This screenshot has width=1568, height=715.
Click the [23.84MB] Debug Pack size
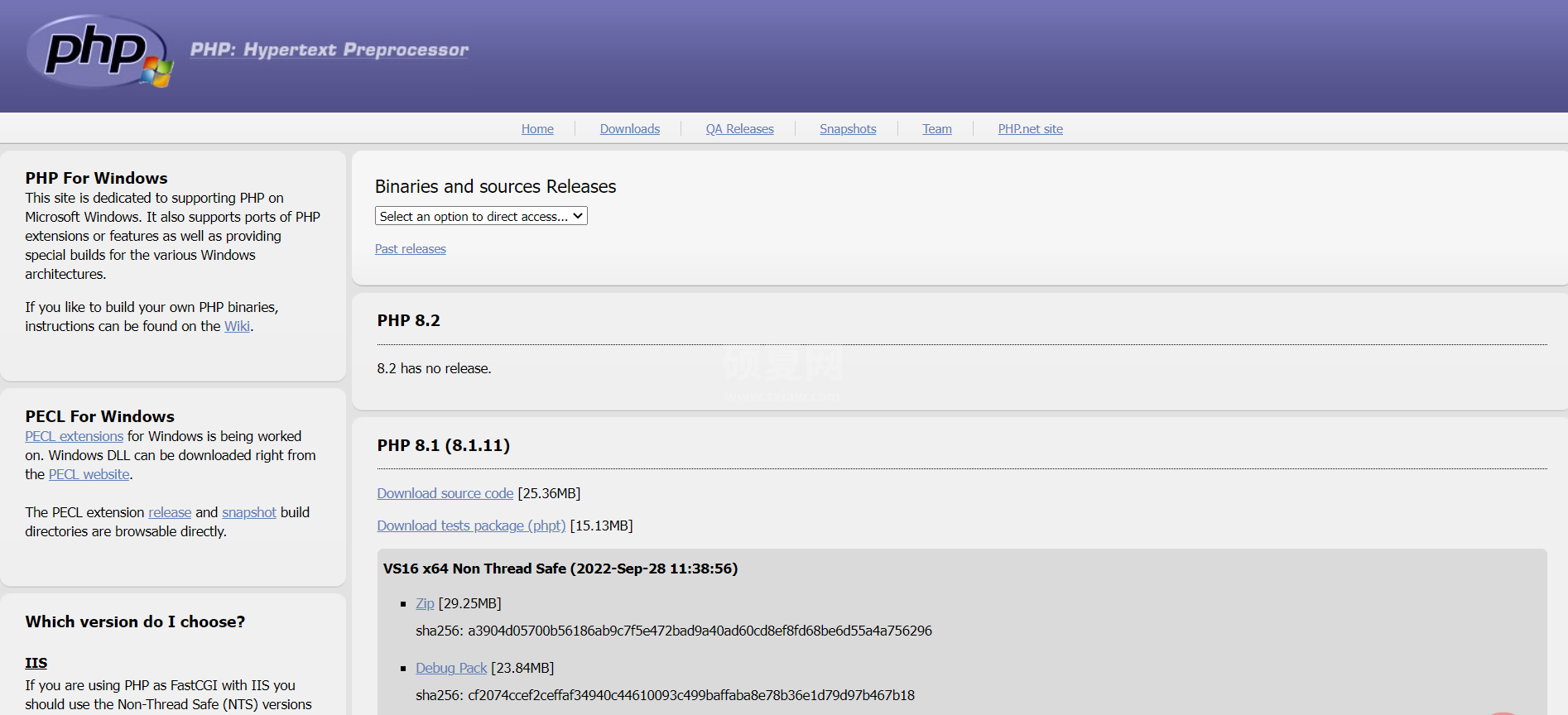click(522, 668)
